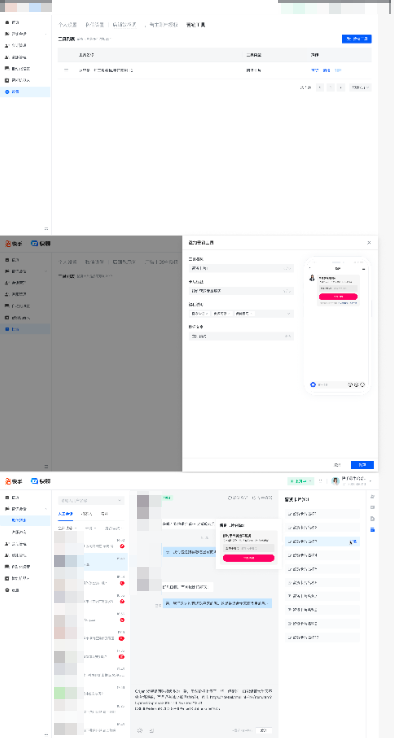Click the pink button inside the phone preview
Screen dimensions: 394x738
click(338, 297)
